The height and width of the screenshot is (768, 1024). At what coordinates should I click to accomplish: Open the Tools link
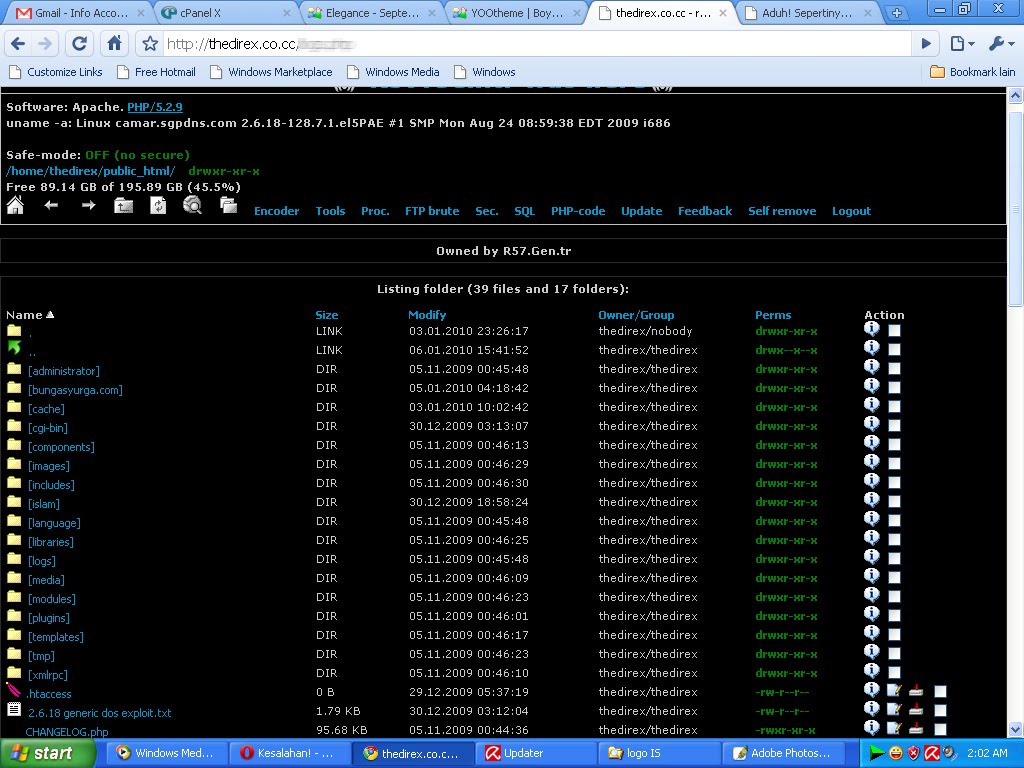tap(330, 211)
